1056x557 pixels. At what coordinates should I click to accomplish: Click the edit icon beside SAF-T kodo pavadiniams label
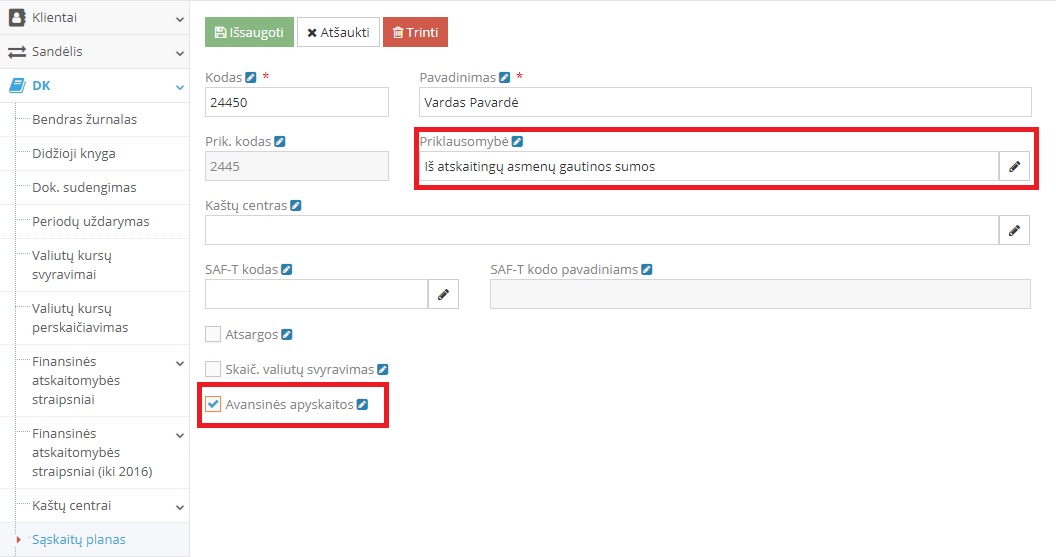(647, 269)
